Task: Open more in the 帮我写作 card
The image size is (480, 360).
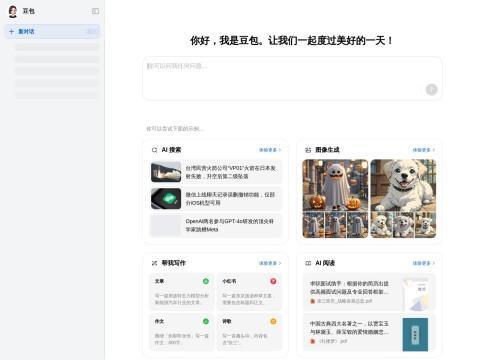Action: 270,263
